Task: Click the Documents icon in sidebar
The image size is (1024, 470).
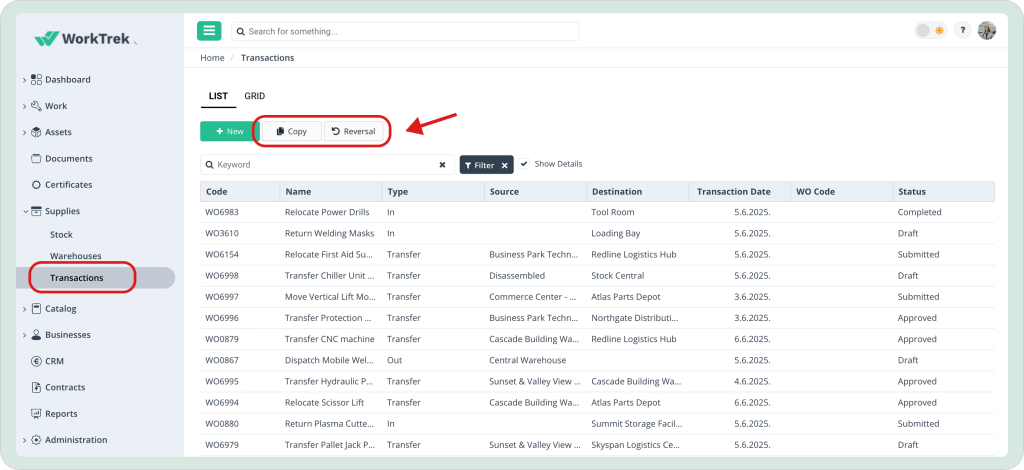Action: (x=36, y=158)
